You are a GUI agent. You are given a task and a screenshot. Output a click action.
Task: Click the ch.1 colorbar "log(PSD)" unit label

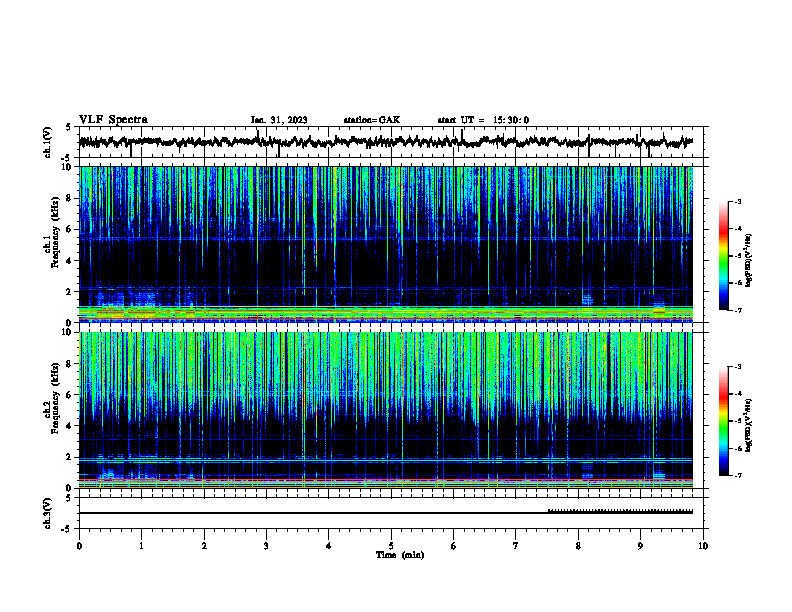tap(748, 260)
